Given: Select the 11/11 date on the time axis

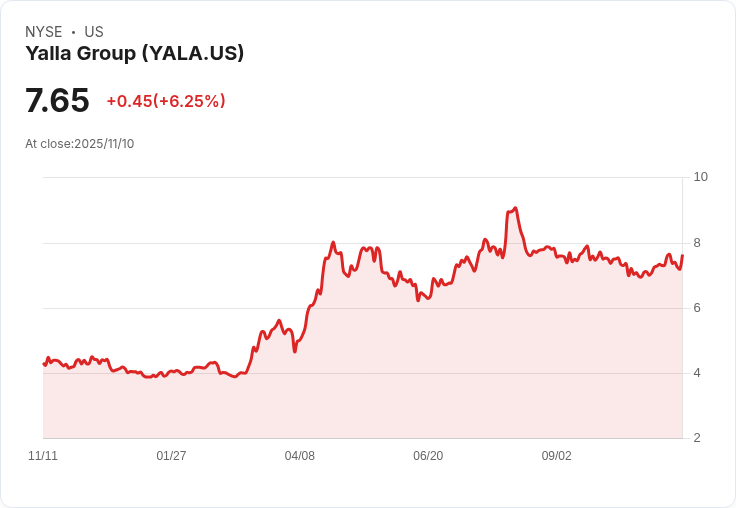Looking at the screenshot, I should 43,456.
